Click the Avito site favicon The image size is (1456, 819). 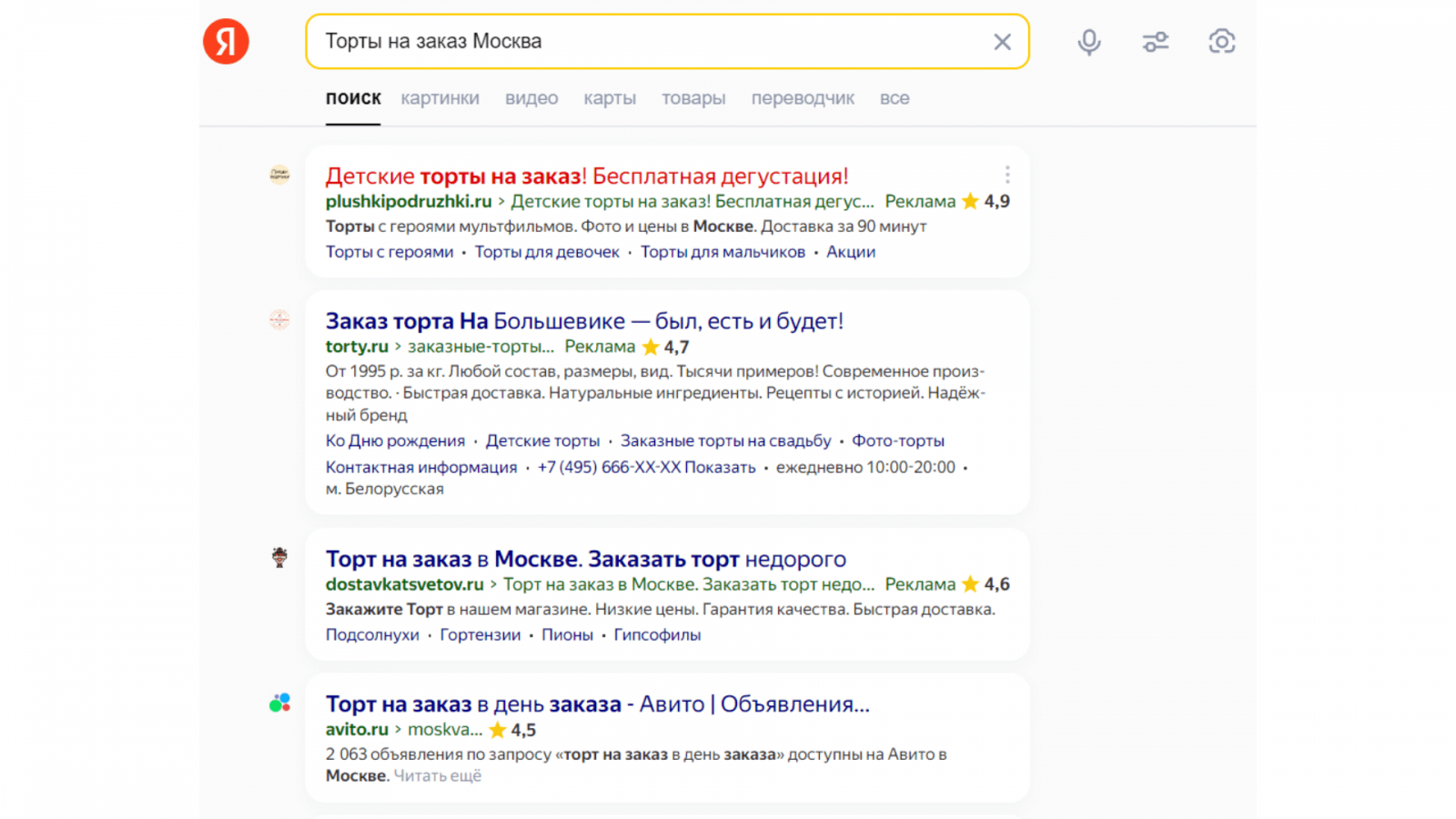coord(279,703)
